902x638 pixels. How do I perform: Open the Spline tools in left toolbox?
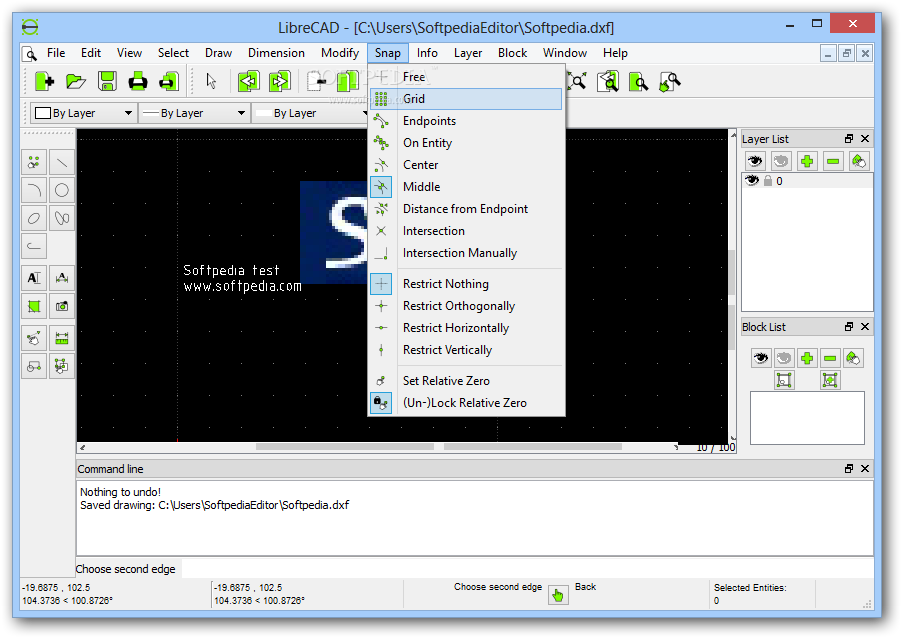[62, 218]
